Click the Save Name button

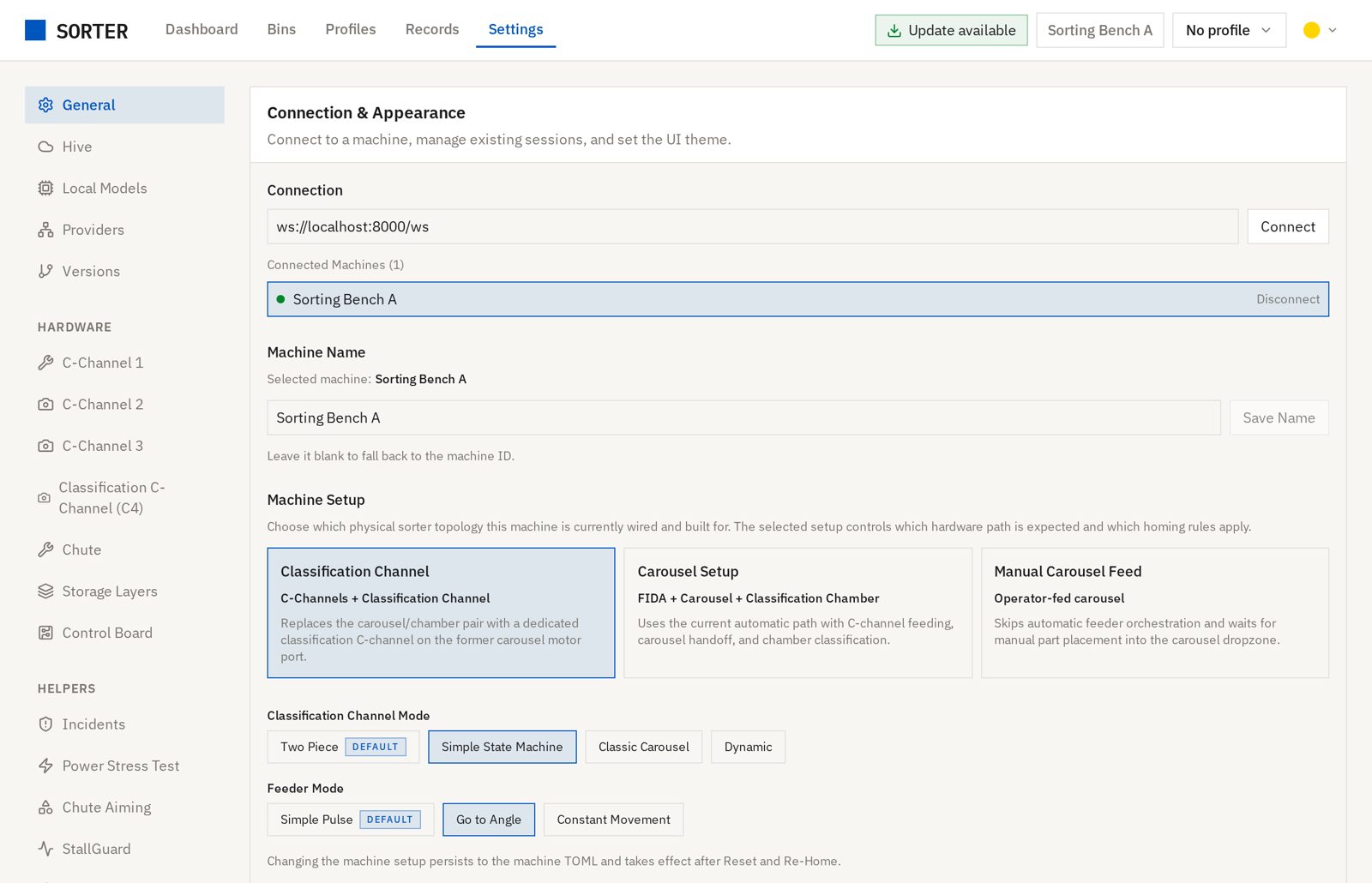(x=1279, y=417)
